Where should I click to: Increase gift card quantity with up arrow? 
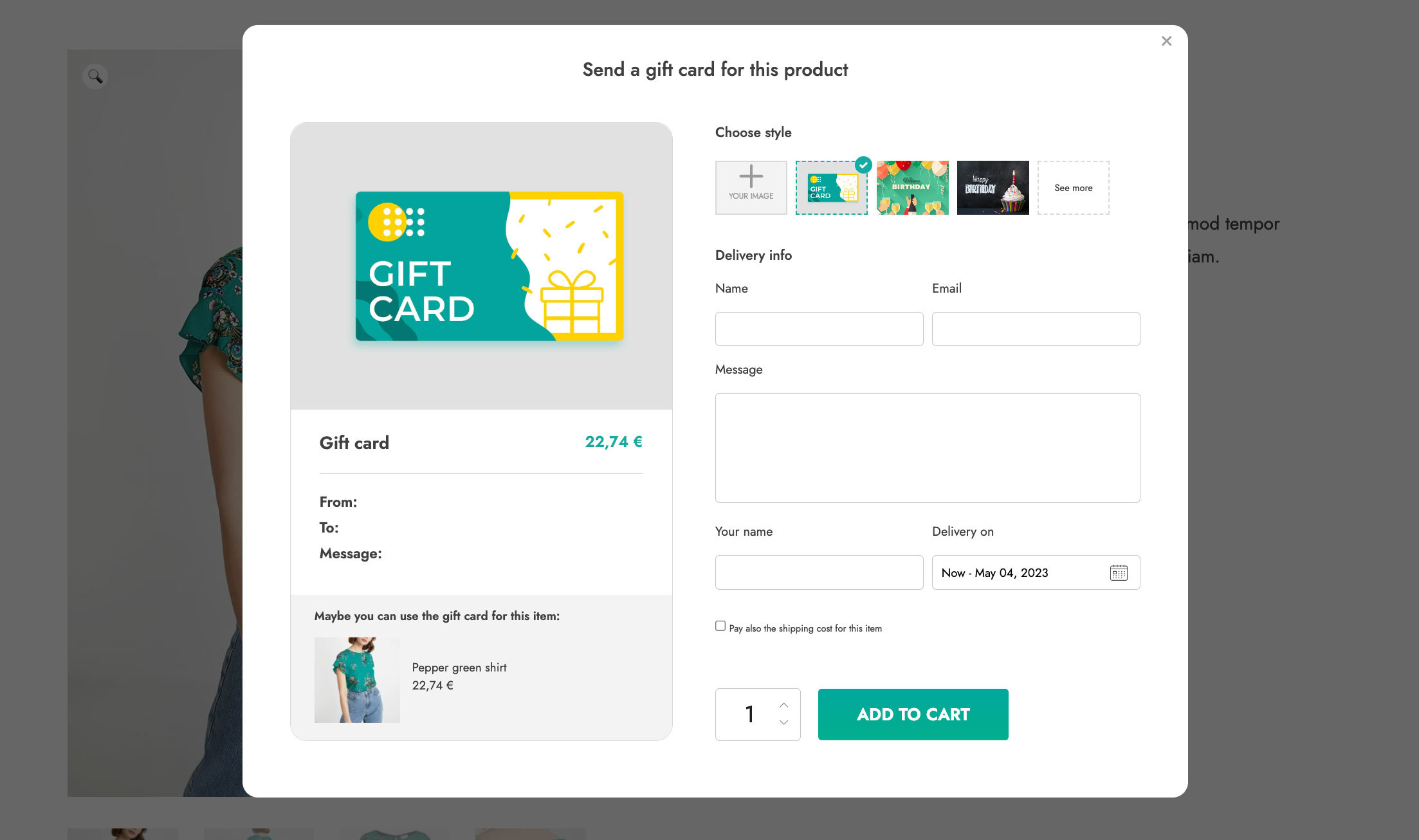pyautogui.click(x=783, y=706)
